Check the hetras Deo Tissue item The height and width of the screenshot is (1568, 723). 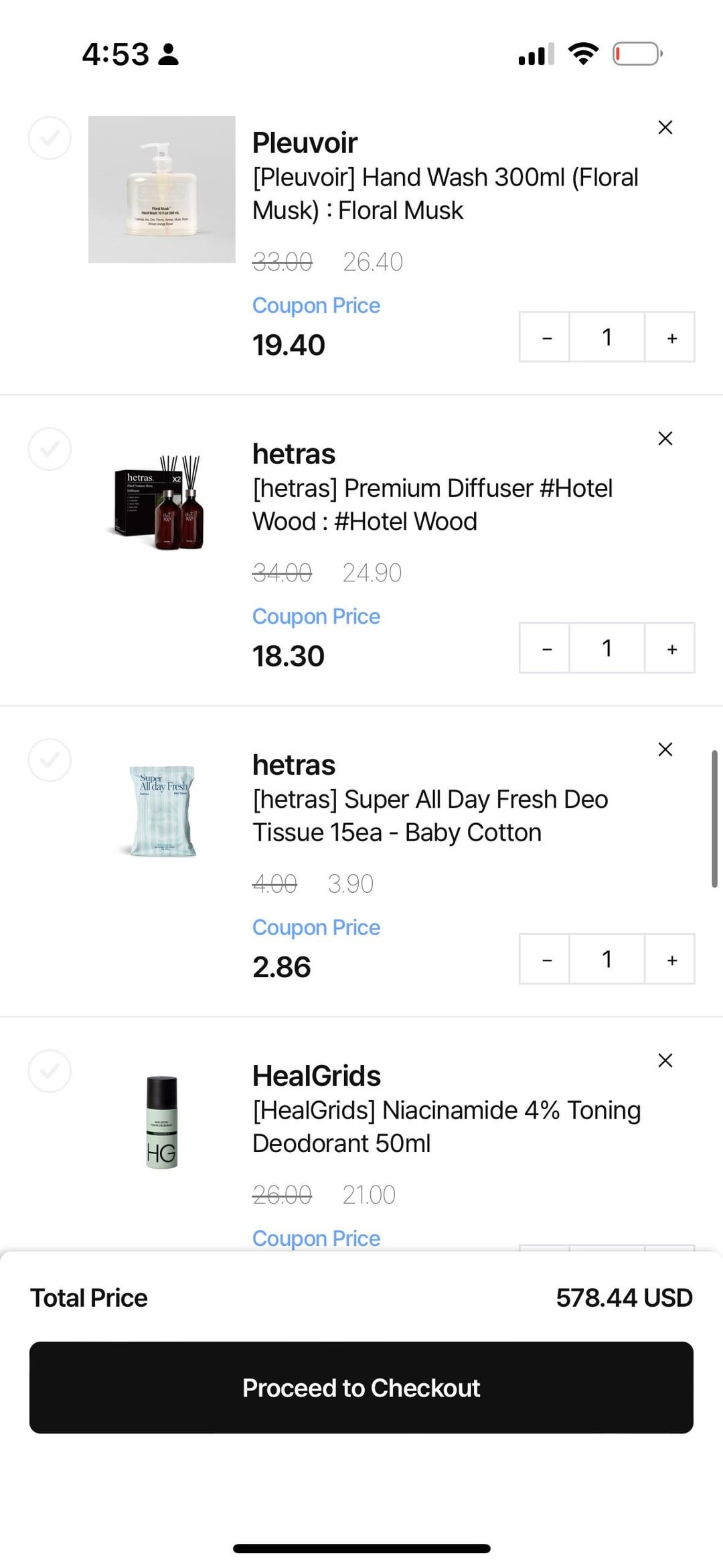(50, 760)
